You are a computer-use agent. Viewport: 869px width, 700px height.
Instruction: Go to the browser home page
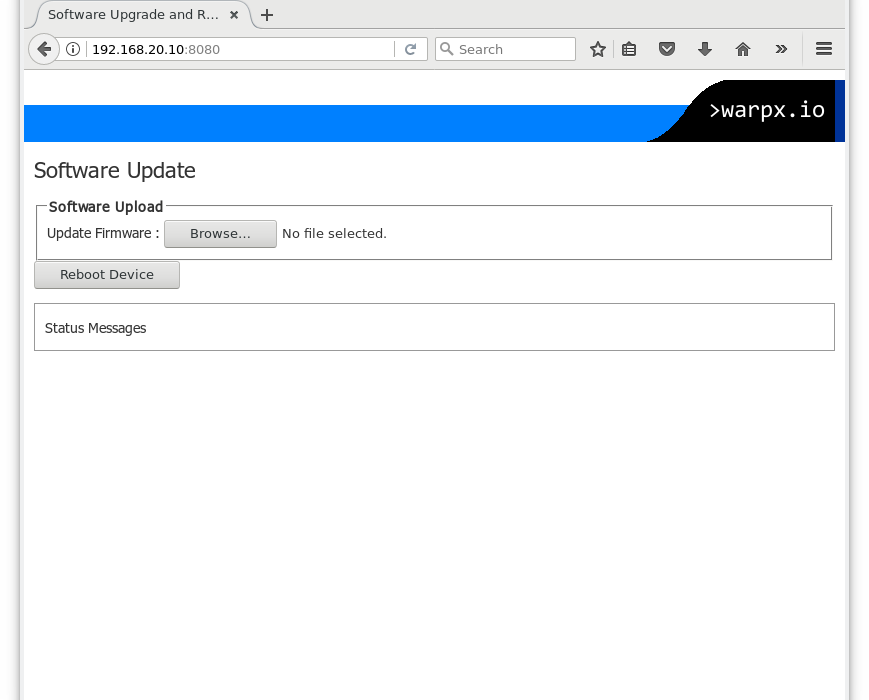(742, 49)
